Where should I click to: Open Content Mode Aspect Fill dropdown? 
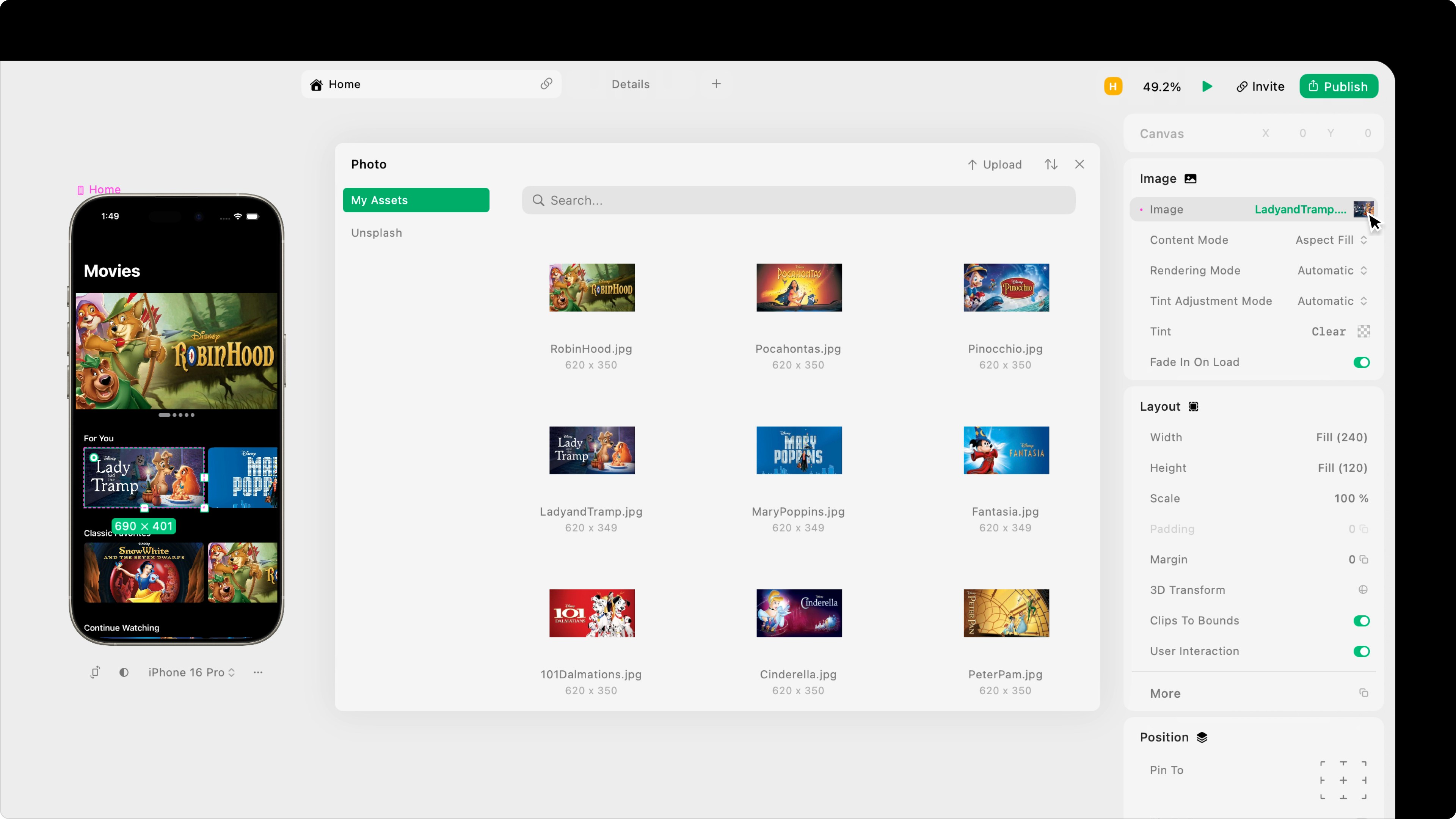1330,240
